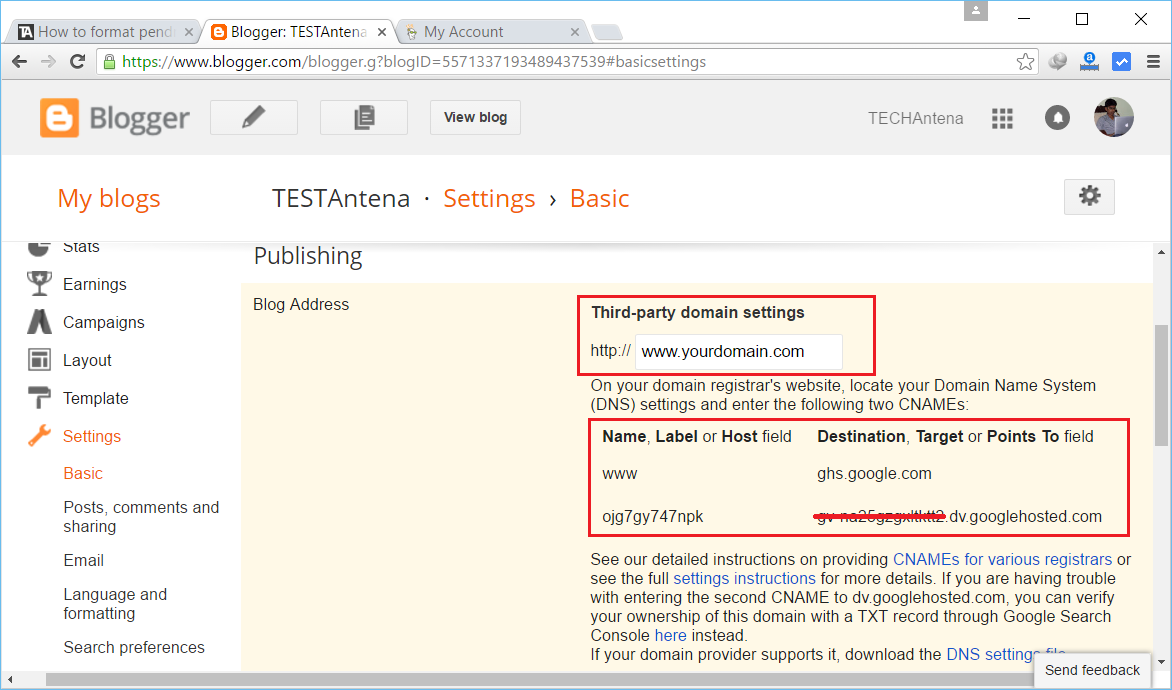The height and width of the screenshot is (690, 1172).
Task: Click the vertical scrollbar up arrow
Action: click(x=1161, y=252)
